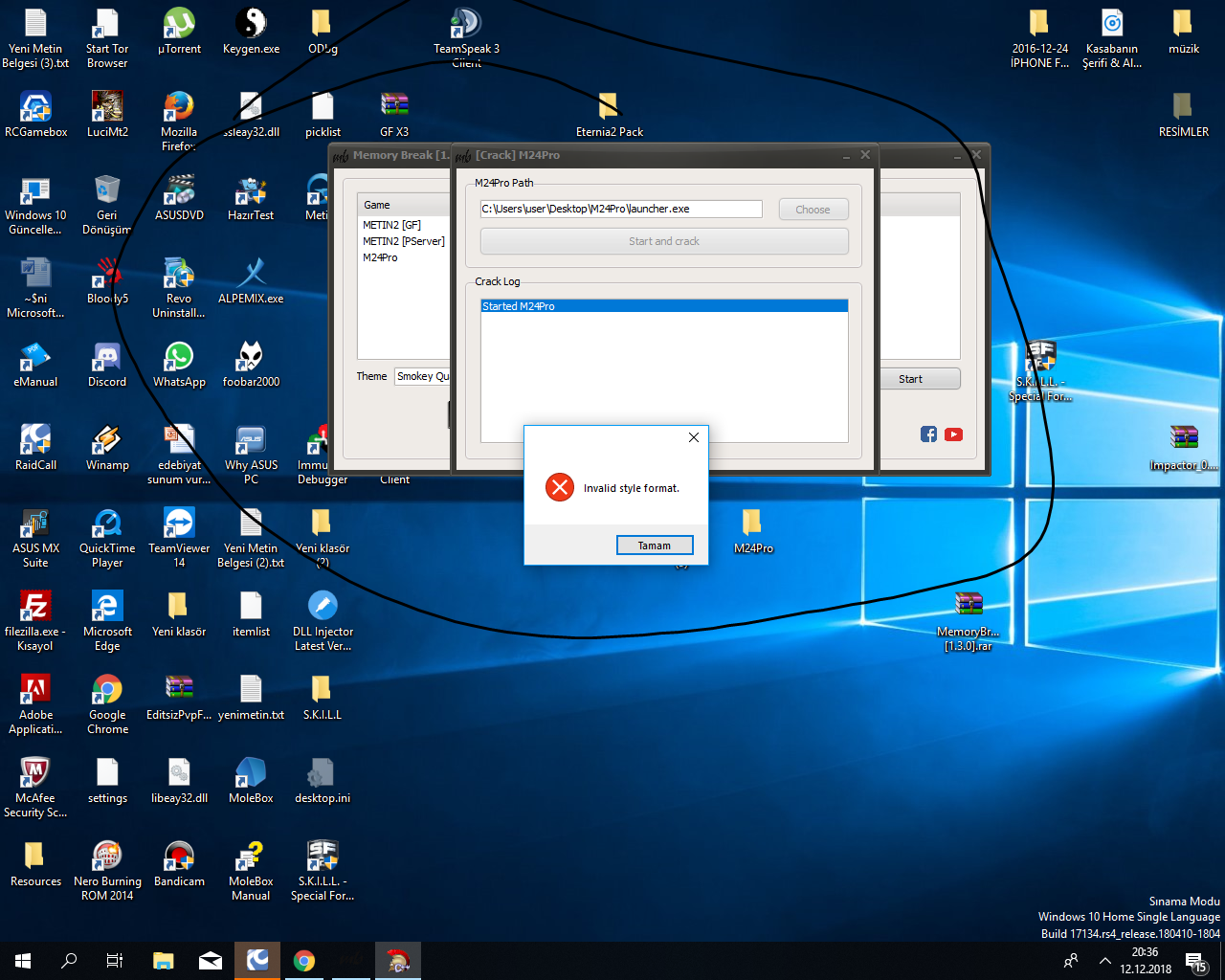Open Facebook icon in Memory Break window
The image size is (1225, 980).
tap(928, 434)
